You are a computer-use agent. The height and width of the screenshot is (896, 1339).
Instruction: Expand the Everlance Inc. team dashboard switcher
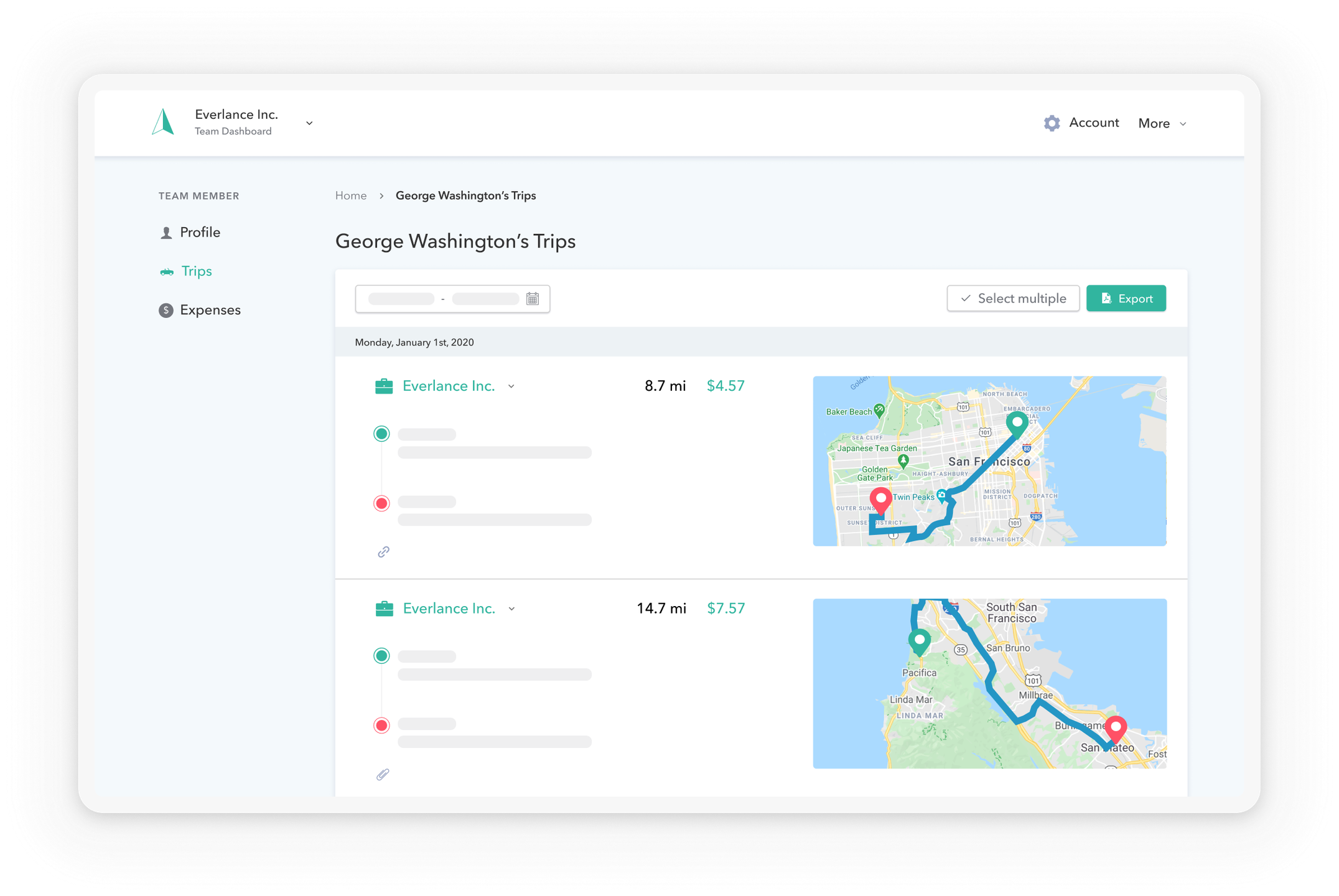tap(309, 123)
